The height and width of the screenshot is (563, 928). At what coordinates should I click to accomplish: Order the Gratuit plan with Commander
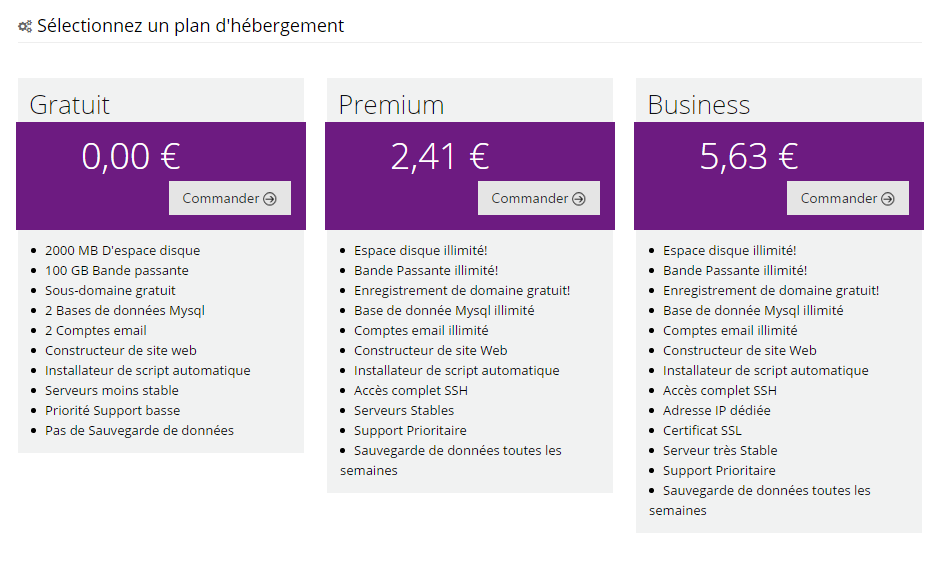230,198
